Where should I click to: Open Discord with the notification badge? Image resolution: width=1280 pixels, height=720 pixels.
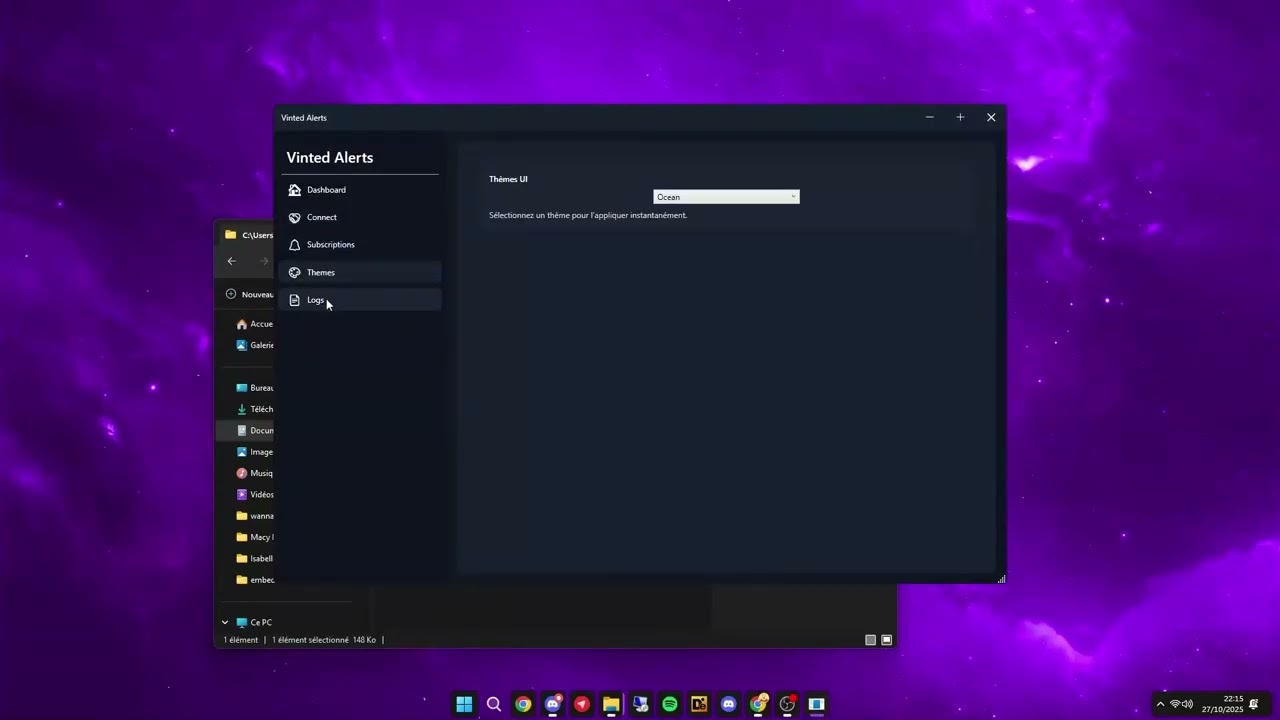click(553, 704)
